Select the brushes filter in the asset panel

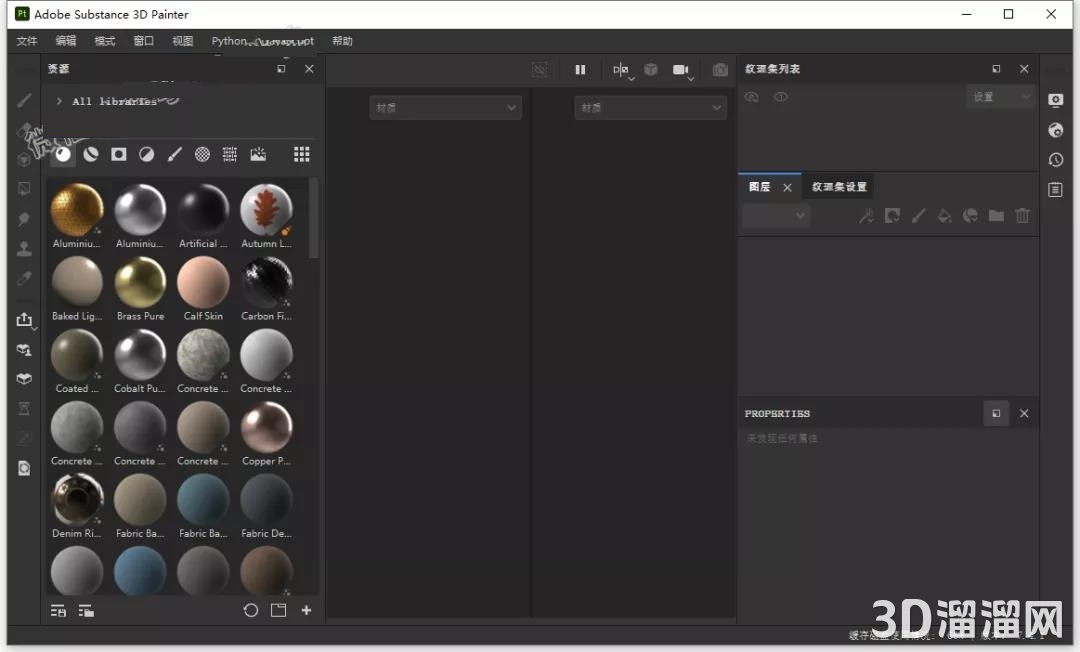tap(174, 154)
